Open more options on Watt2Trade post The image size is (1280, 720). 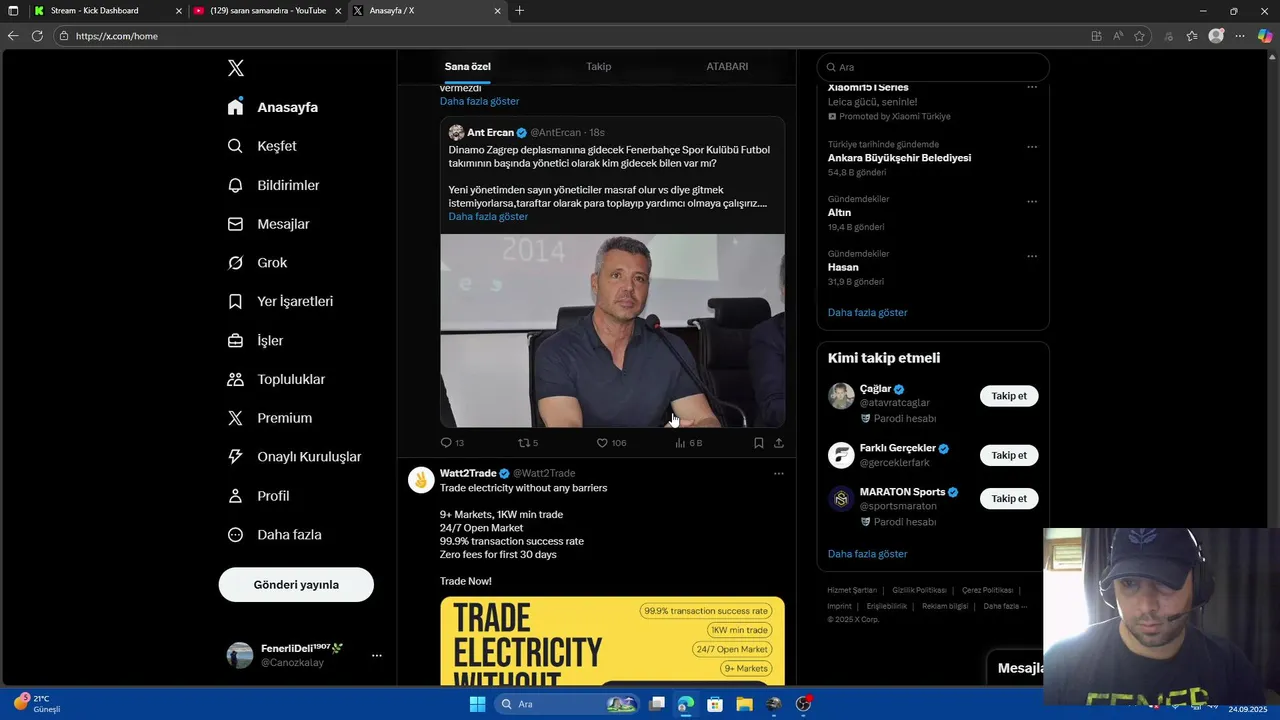click(779, 474)
